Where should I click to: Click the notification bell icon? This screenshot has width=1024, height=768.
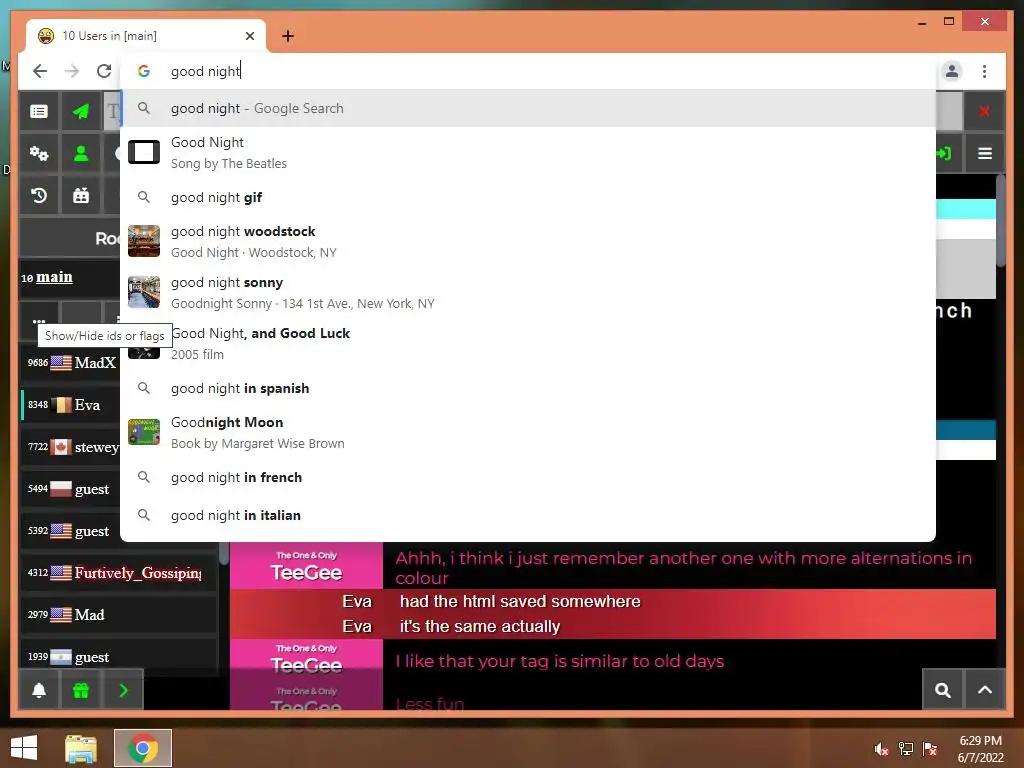[x=39, y=690]
